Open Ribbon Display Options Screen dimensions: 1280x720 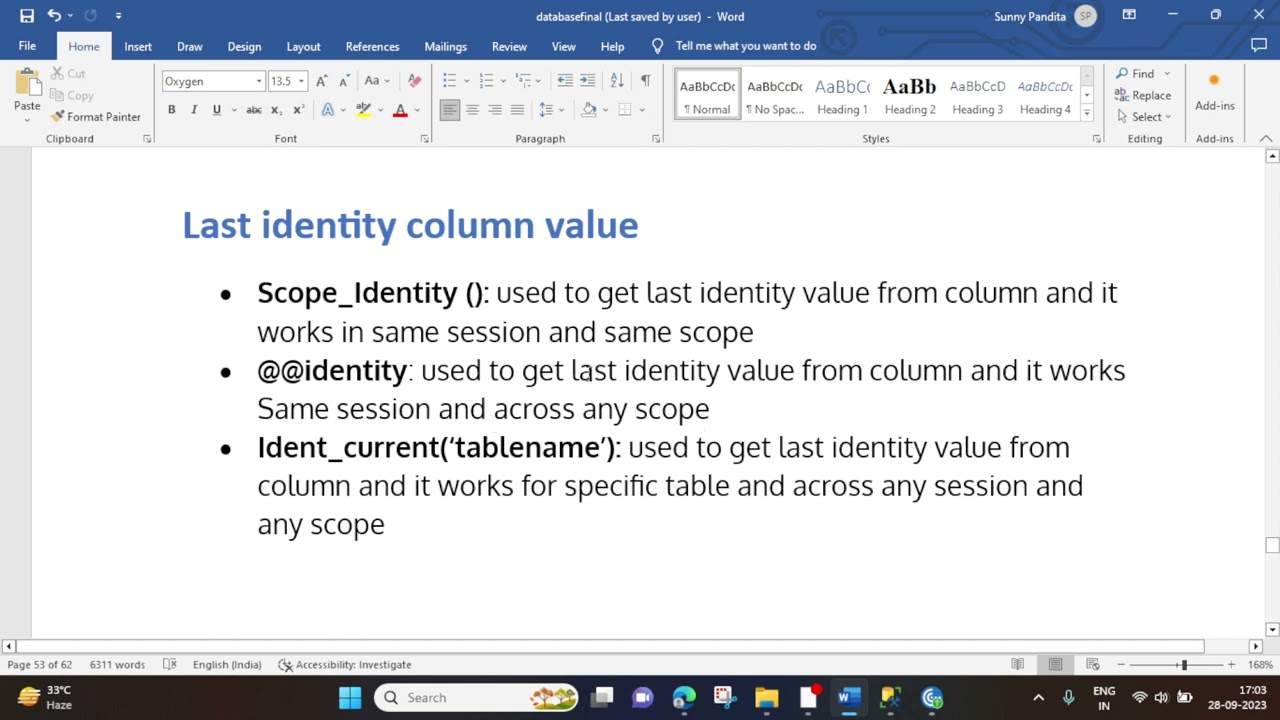click(x=1129, y=16)
